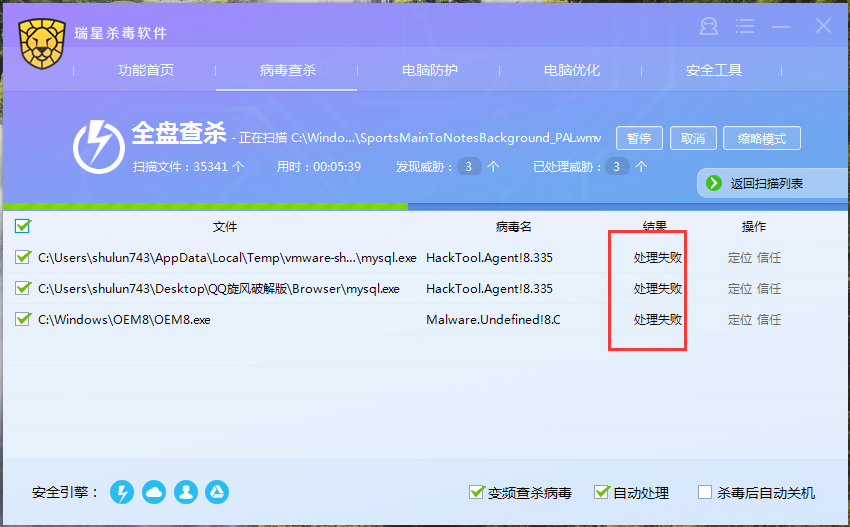Click 信任 for OEM8.exe row

(769, 319)
